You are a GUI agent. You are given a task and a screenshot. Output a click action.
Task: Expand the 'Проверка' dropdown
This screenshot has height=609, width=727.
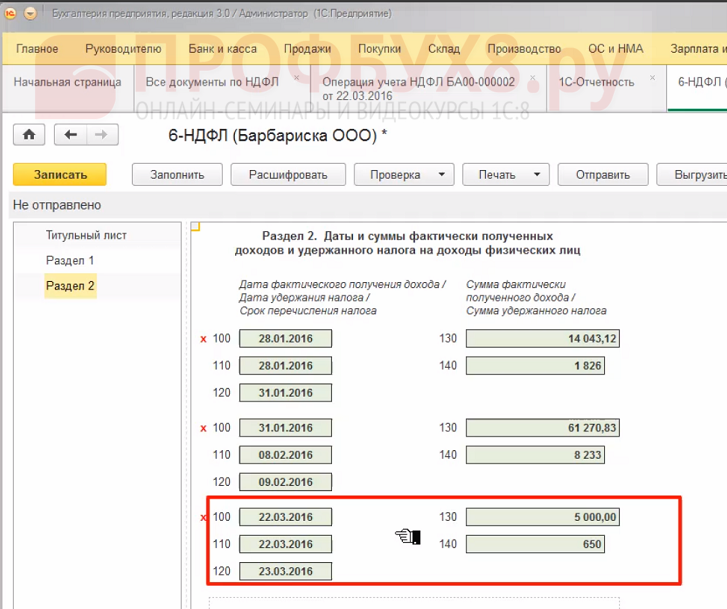pyautogui.click(x=440, y=174)
